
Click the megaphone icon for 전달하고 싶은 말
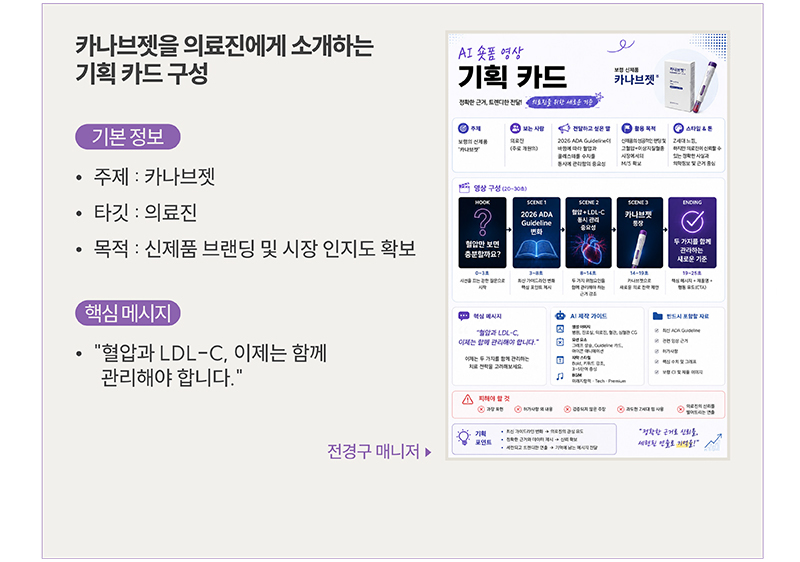tap(563, 128)
